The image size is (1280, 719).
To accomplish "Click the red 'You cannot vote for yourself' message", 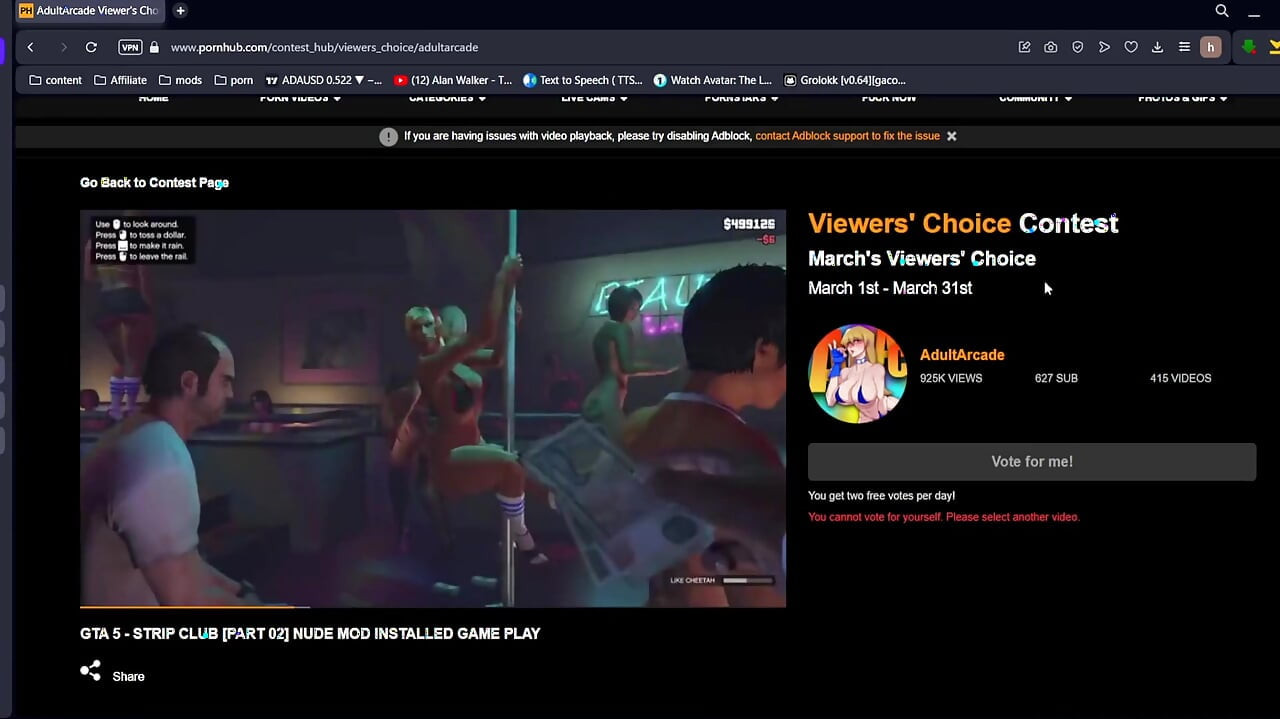I will click(944, 517).
